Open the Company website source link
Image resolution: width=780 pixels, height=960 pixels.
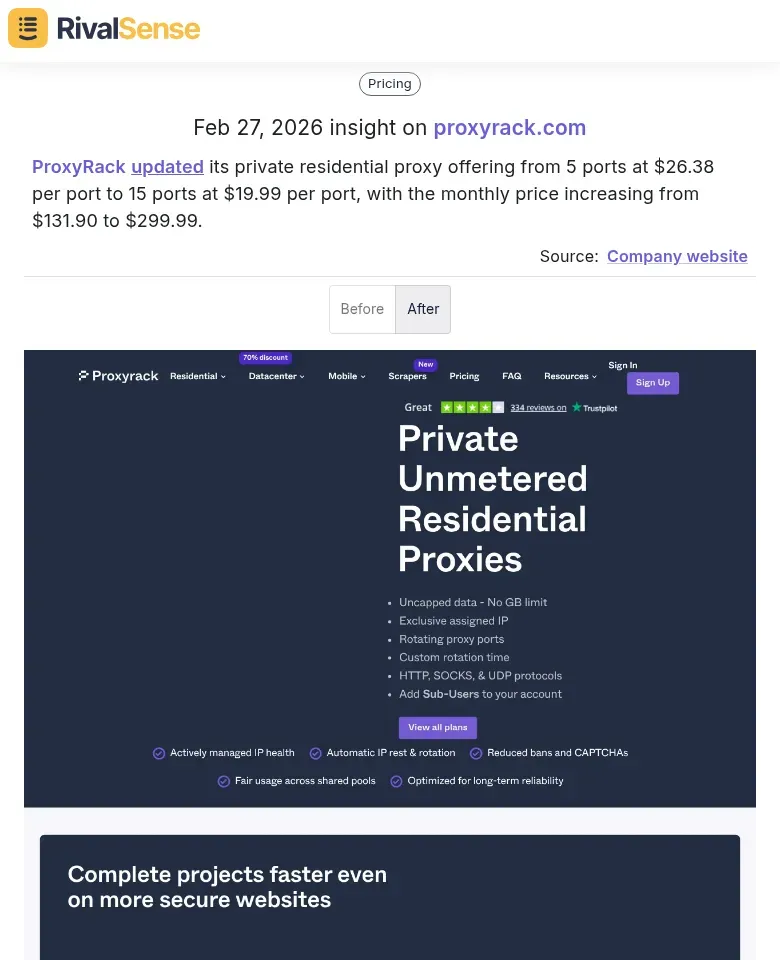(x=677, y=256)
